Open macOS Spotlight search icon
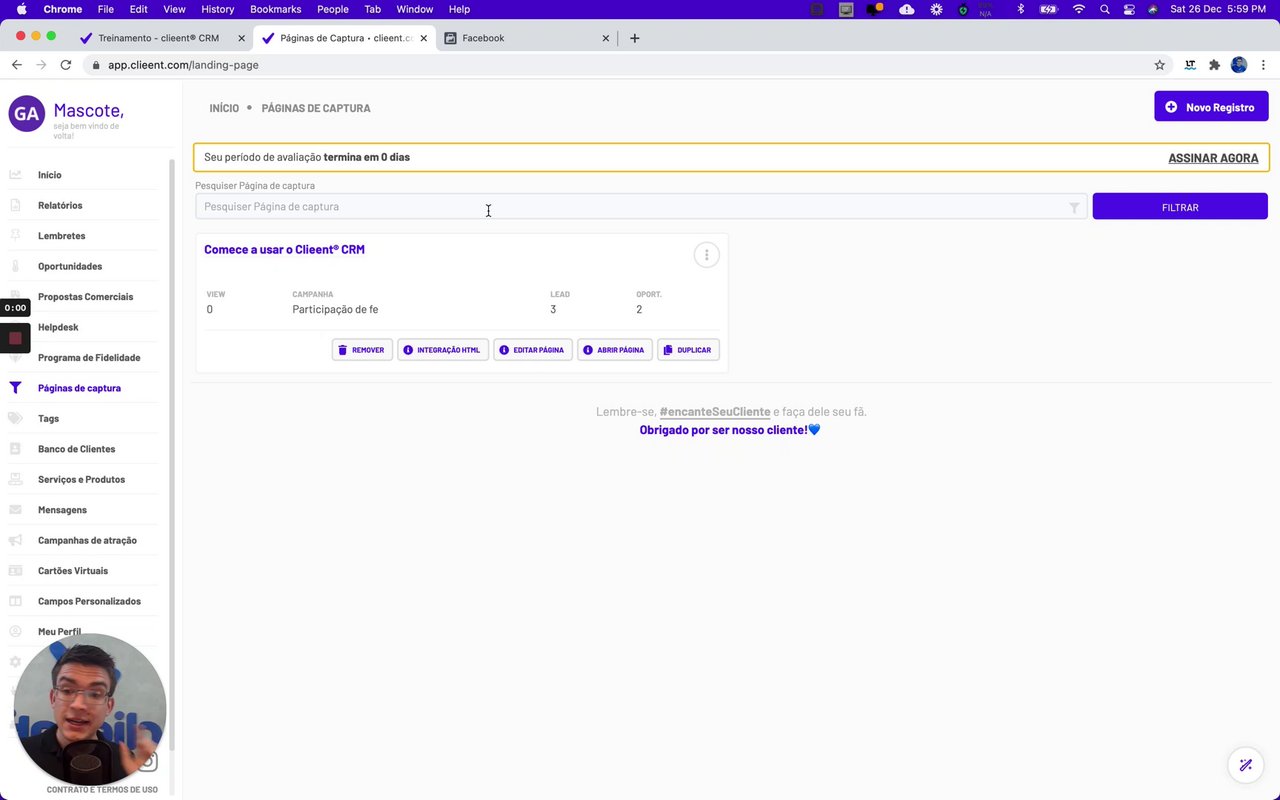This screenshot has height=800, width=1280. click(x=1104, y=9)
